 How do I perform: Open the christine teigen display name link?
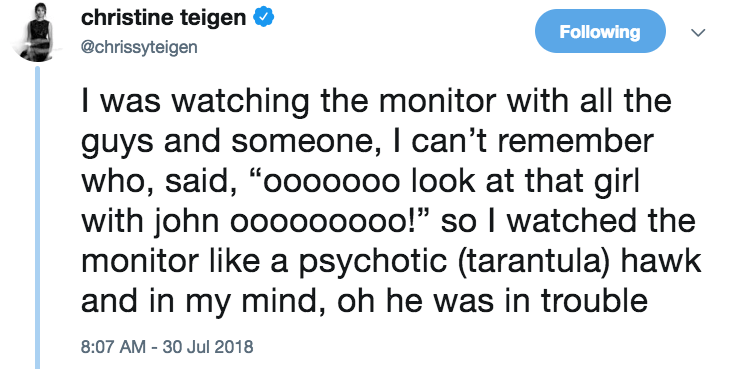[164, 18]
